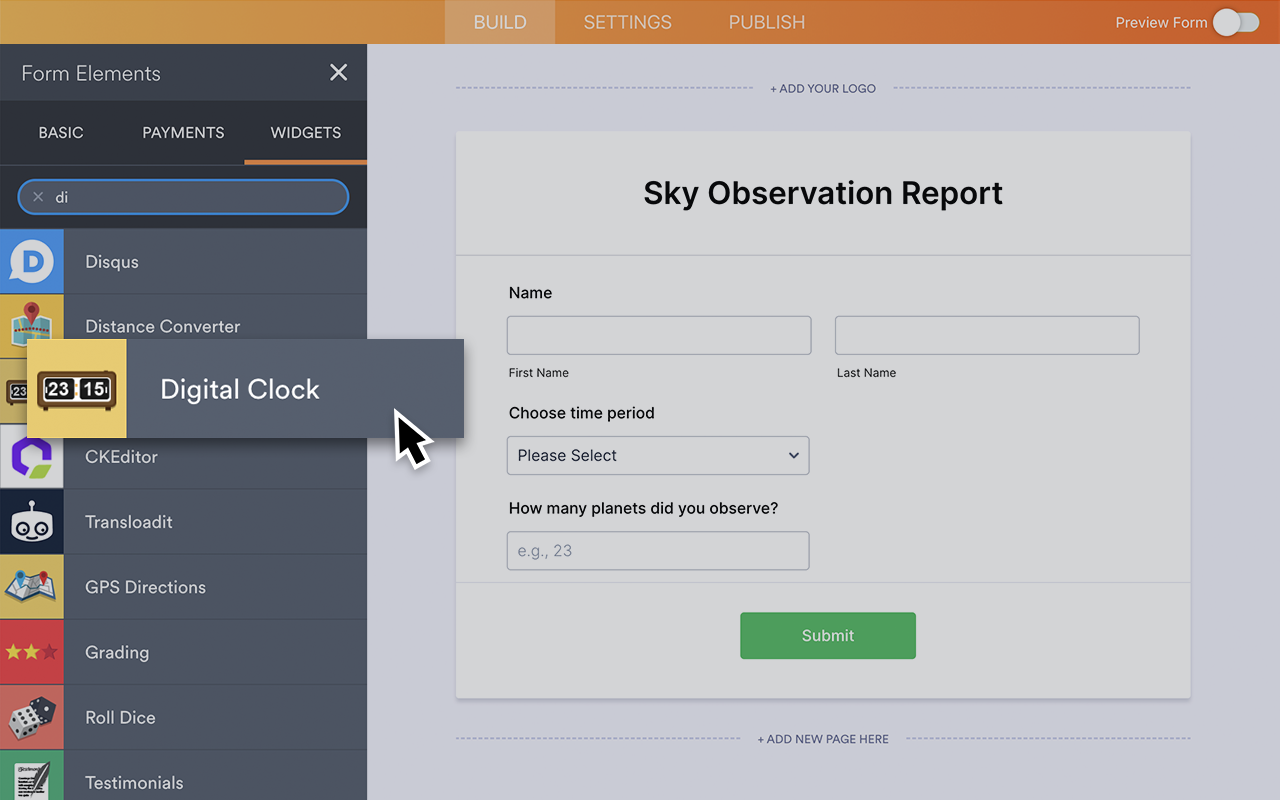The width and height of the screenshot is (1280, 800).
Task: Toggle the Preview Form switch
Action: click(x=1236, y=22)
